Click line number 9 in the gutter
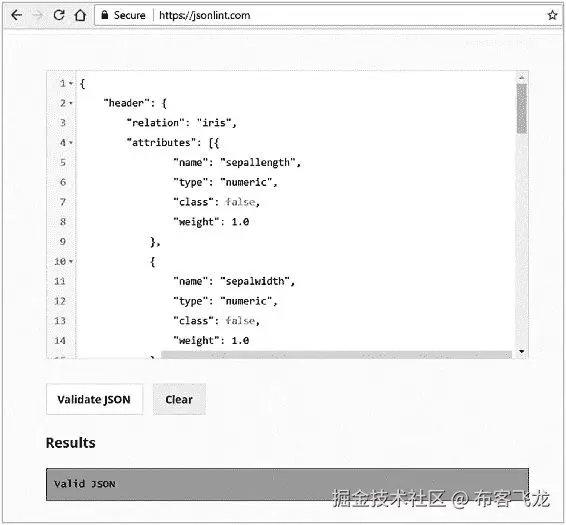 [63, 242]
